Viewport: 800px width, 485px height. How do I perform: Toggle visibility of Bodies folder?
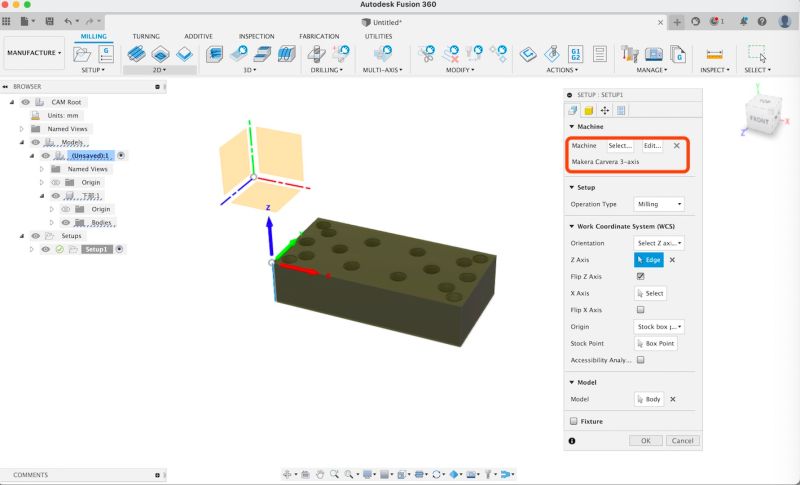[x=65, y=222]
